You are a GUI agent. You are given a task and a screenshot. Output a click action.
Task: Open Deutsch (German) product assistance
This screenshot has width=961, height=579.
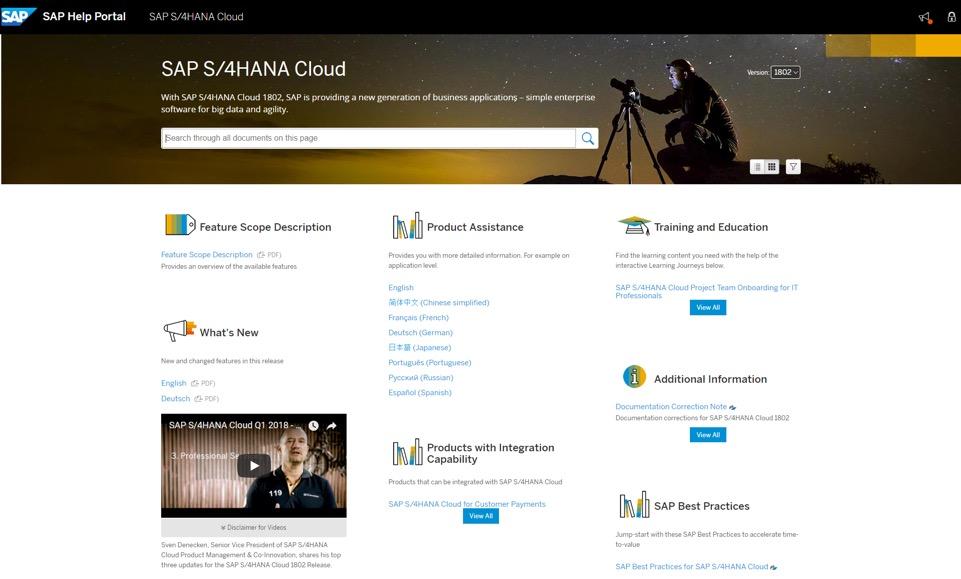pos(420,333)
